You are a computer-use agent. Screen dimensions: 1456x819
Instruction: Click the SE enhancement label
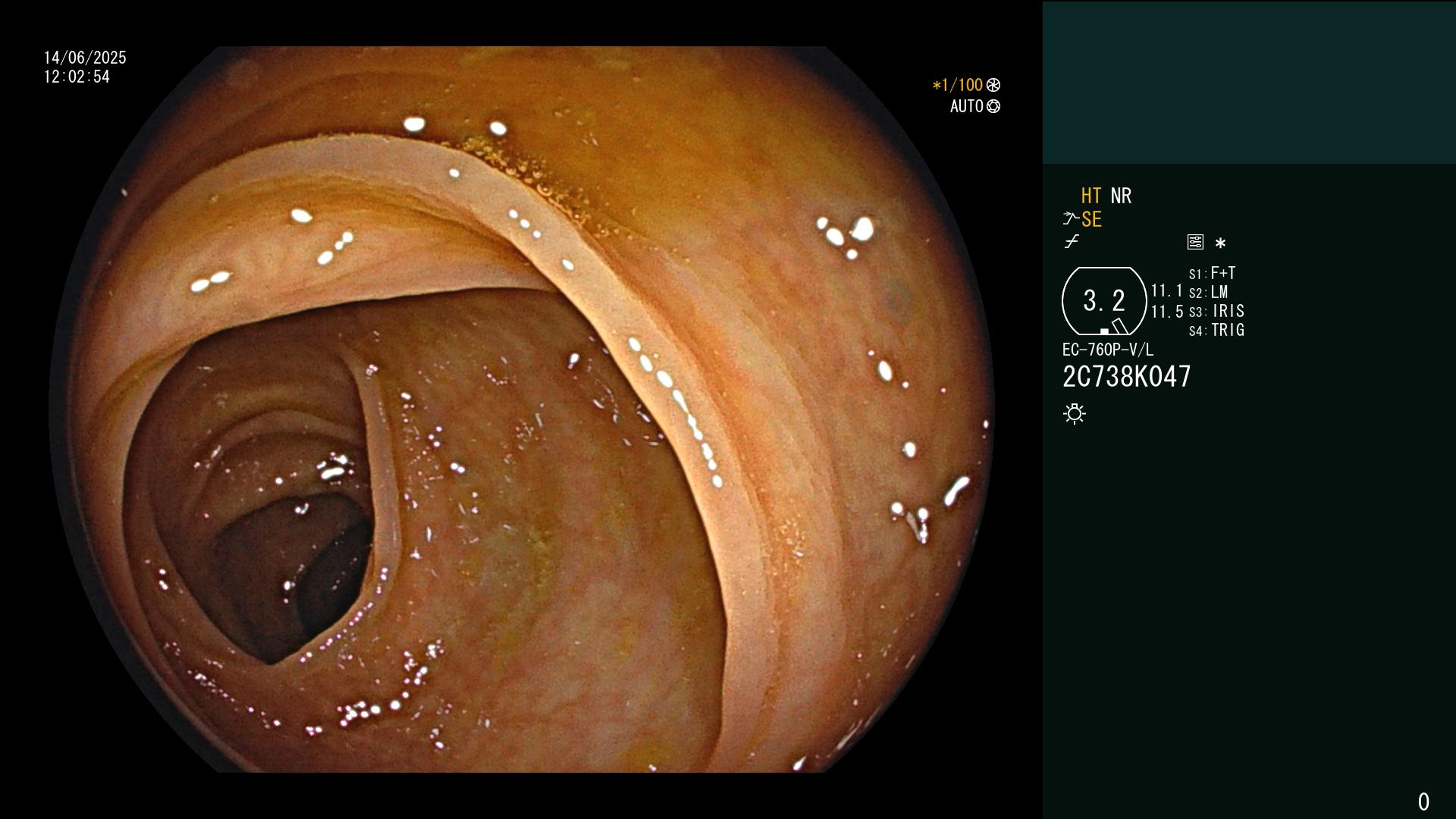(1091, 219)
